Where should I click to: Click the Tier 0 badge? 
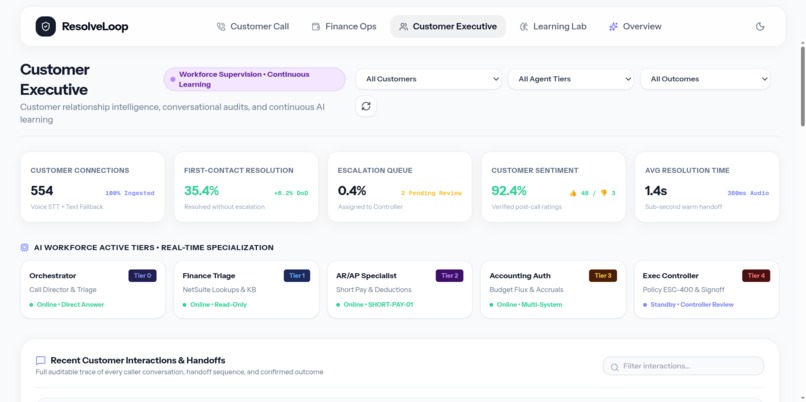point(142,276)
